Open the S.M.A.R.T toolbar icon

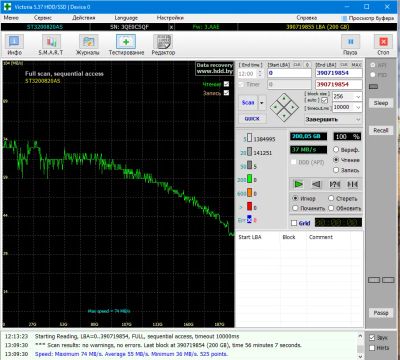click(51, 45)
